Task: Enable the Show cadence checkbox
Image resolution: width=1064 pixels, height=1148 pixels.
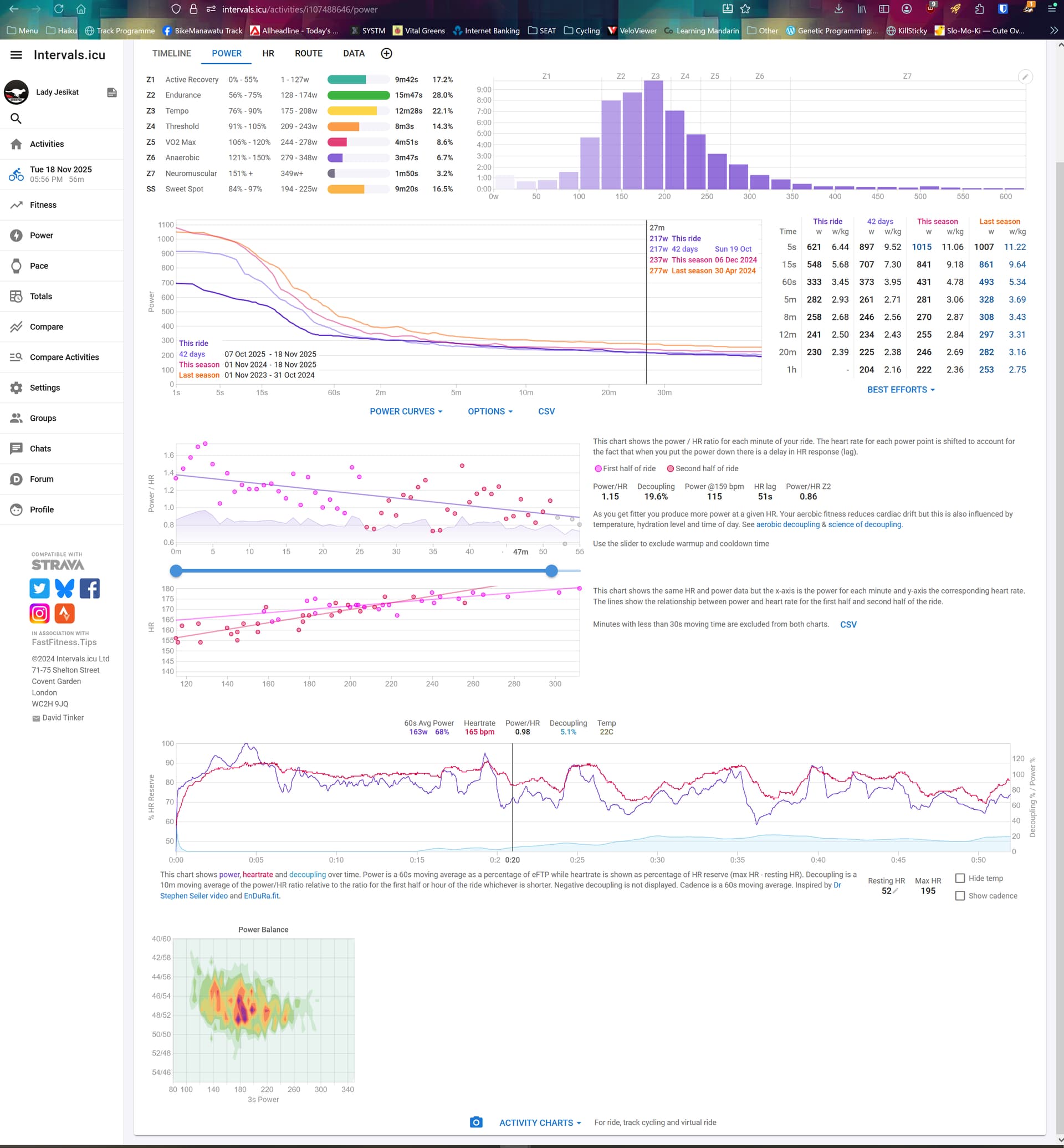Action: [x=960, y=896]
